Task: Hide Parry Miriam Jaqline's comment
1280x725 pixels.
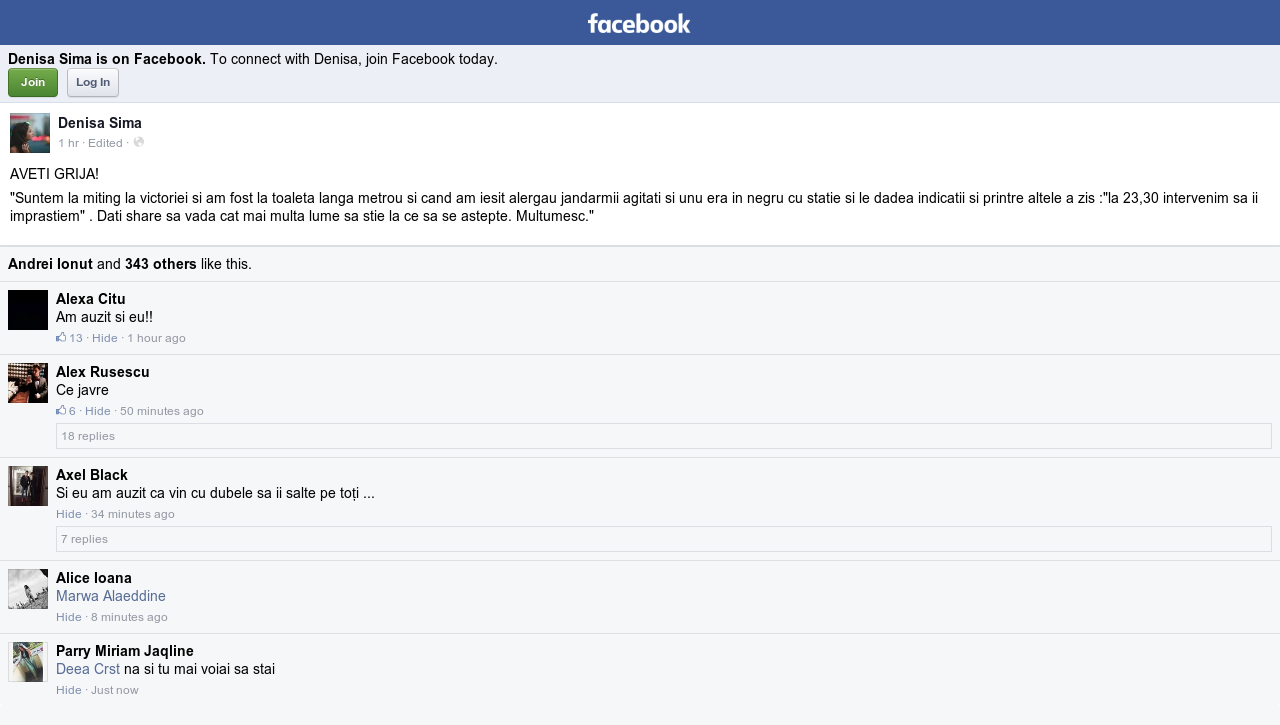Action: click(x=69, y=690)
